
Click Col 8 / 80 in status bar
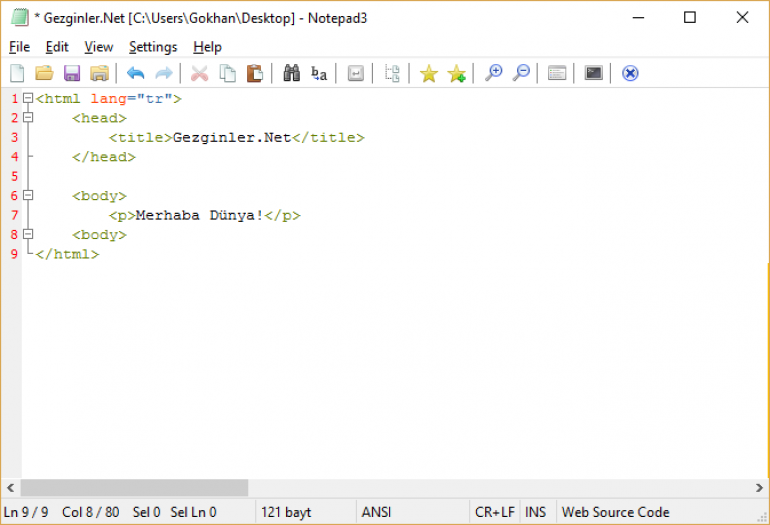(90, 512)
